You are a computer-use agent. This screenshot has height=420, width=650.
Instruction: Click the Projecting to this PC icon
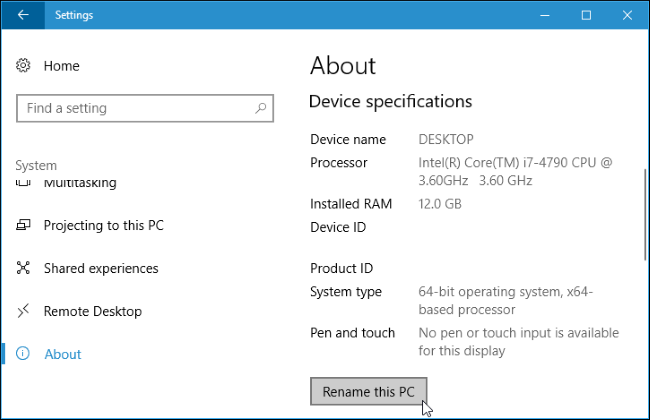tap(24, 226)
